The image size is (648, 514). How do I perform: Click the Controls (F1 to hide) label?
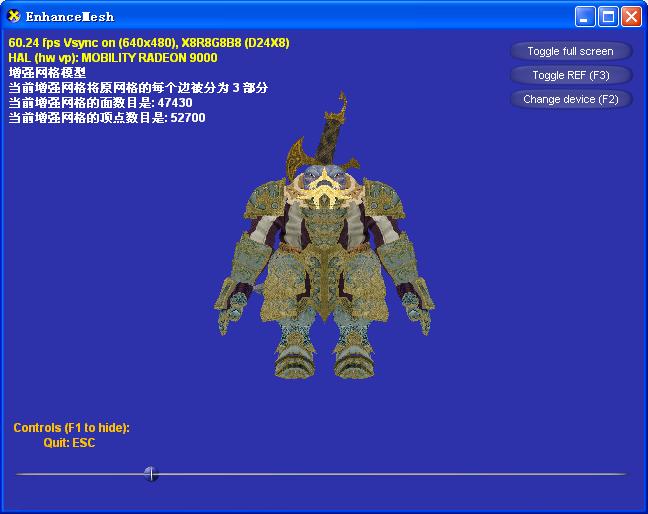coord(71,428)
